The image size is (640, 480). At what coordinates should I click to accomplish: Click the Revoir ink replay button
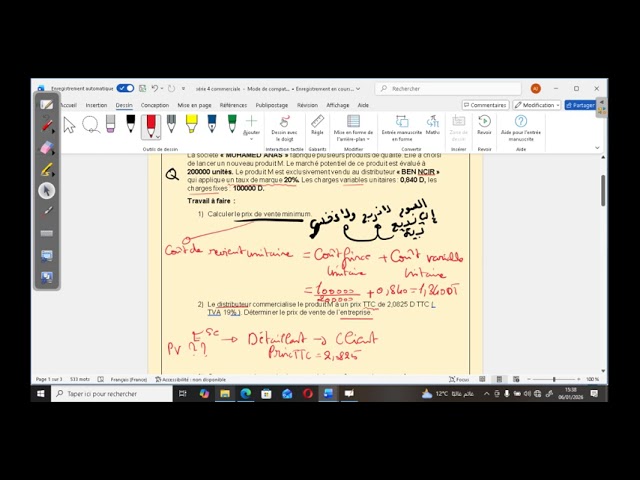pyautogui.click(x=484, y=125)
